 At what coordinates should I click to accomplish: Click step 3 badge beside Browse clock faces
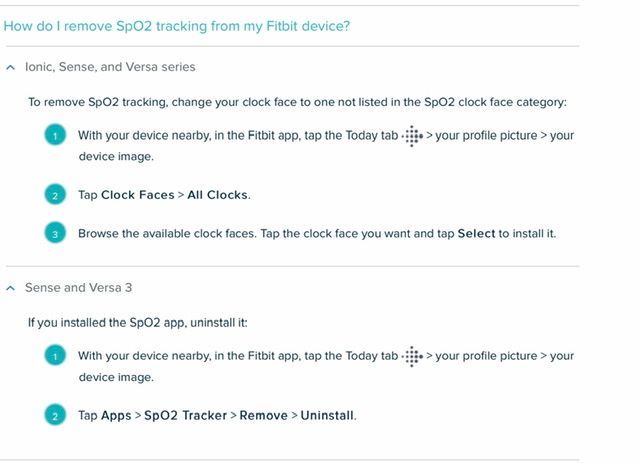click(55, 233)
